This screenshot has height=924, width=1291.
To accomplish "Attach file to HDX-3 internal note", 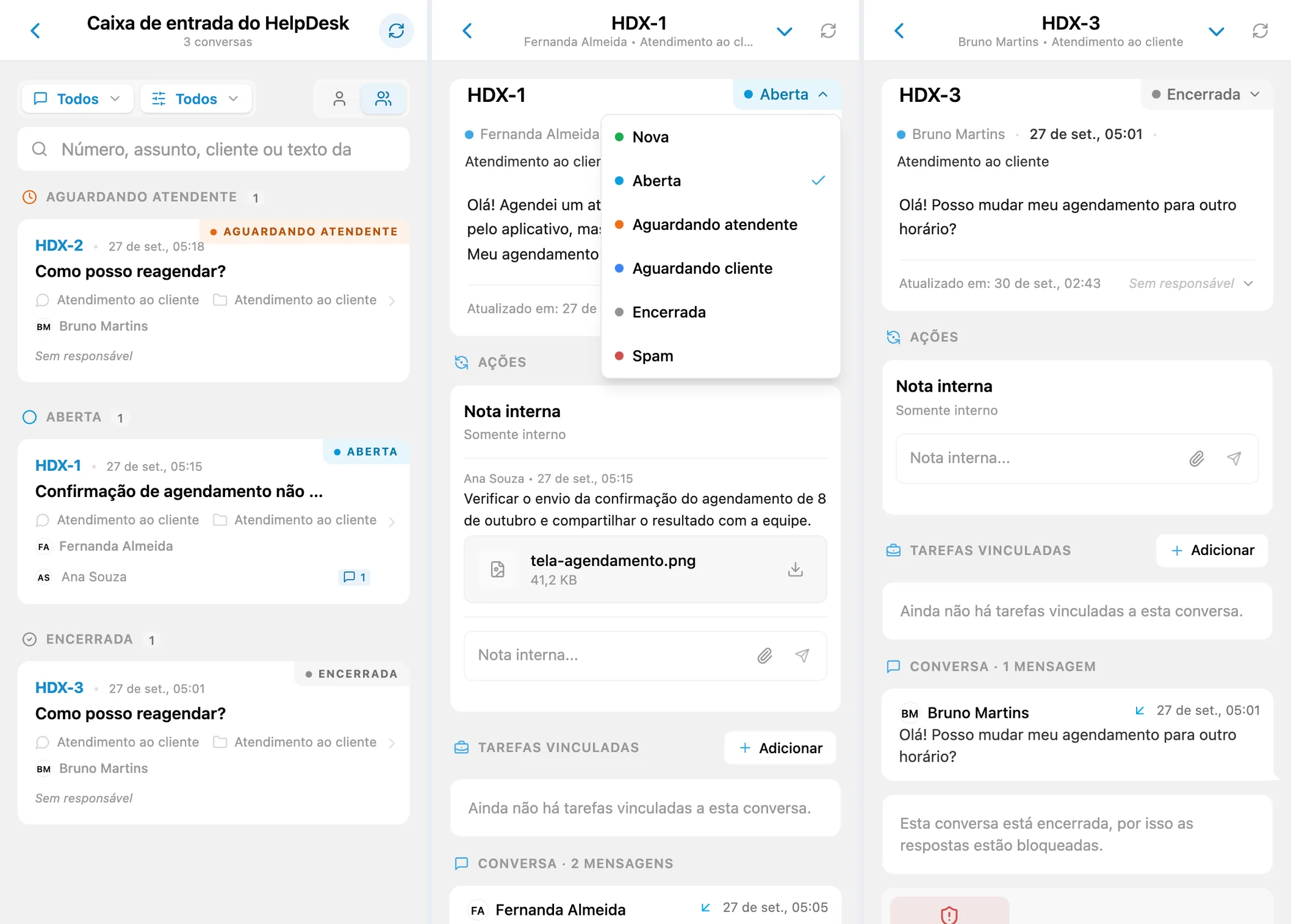I will click(1196, 458).
